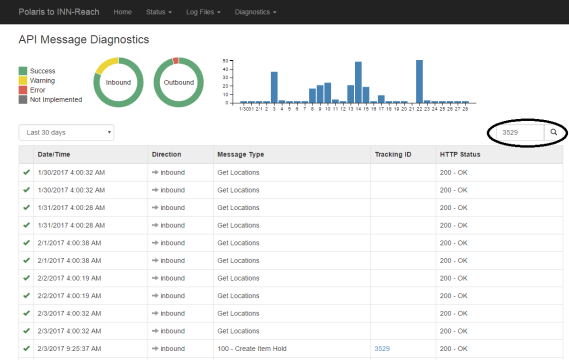Click the yellow Warning legend swatch

click(x=23, y=80)
